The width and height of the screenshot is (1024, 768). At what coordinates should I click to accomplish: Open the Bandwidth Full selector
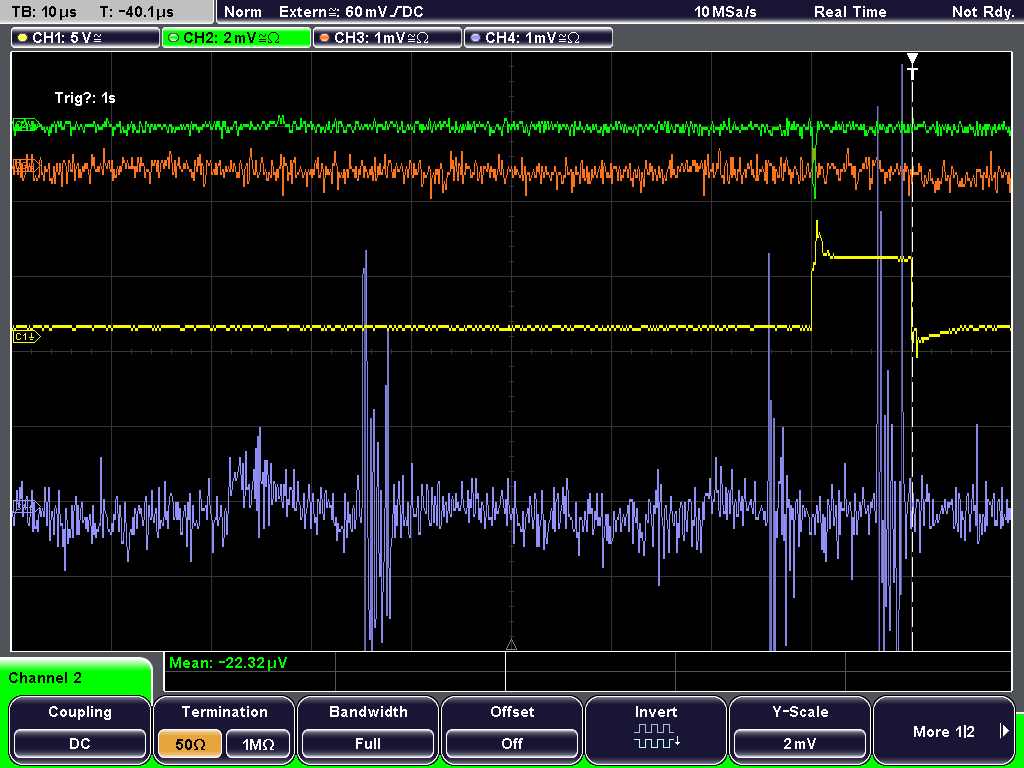pos(368,744)
